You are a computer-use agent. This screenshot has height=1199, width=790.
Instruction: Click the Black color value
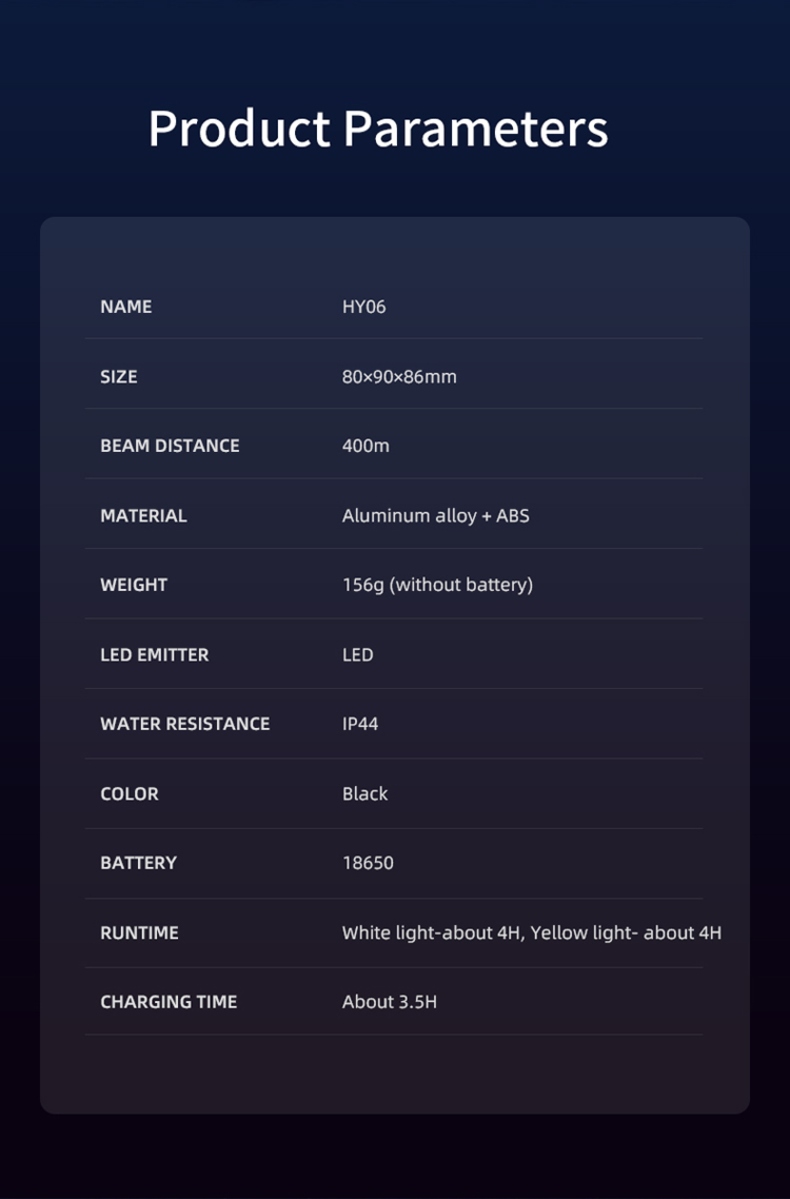click(365, 794)
